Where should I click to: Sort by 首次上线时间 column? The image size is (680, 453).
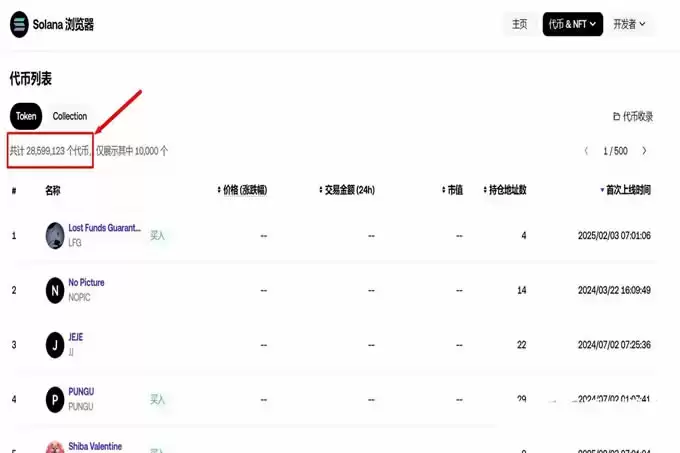tap(625, 190)
